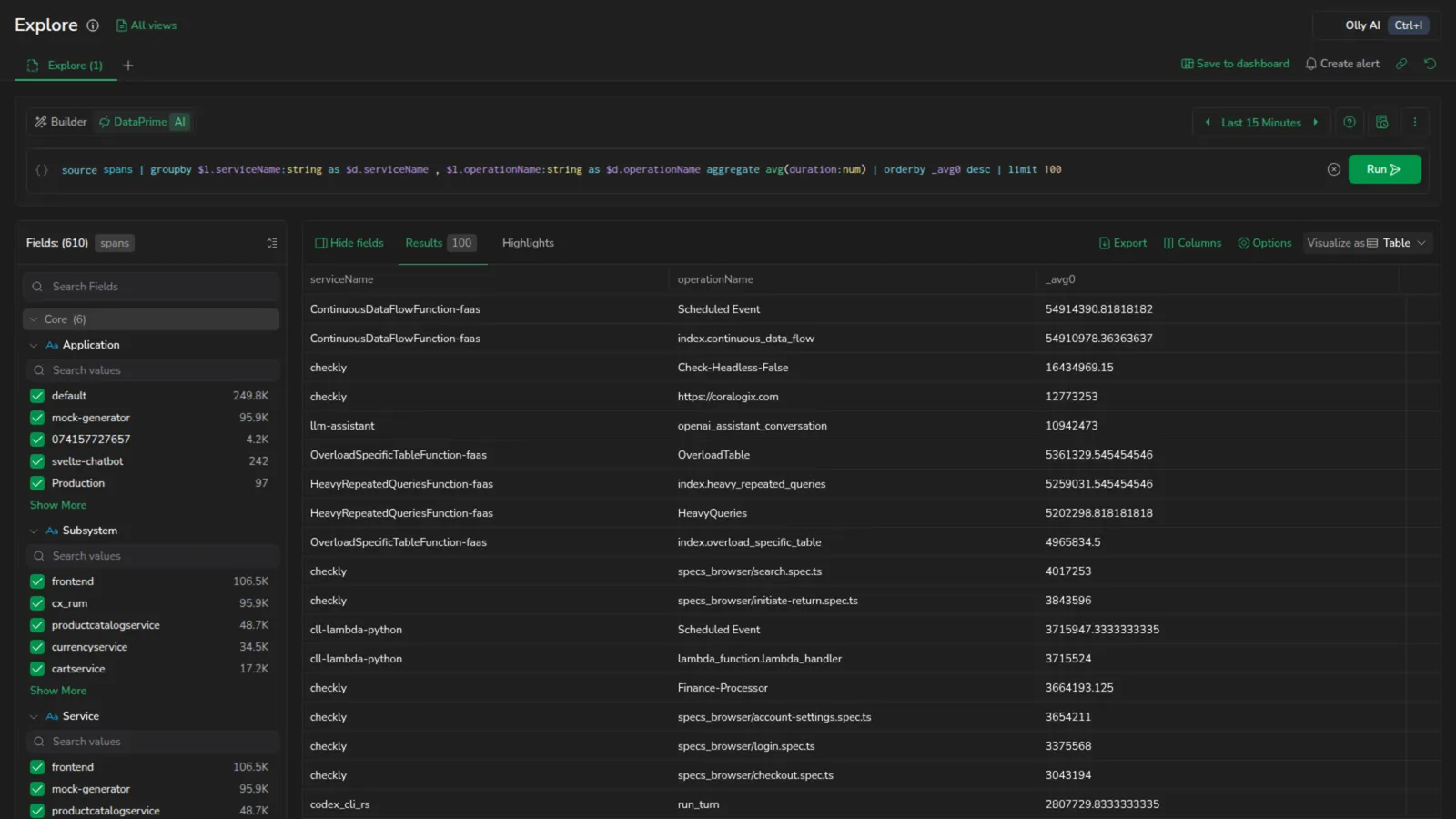Viewport: 1456px width, 819px height.
Task: Uncheck svelte-chatbot application
Action: [x=37, y=461]
